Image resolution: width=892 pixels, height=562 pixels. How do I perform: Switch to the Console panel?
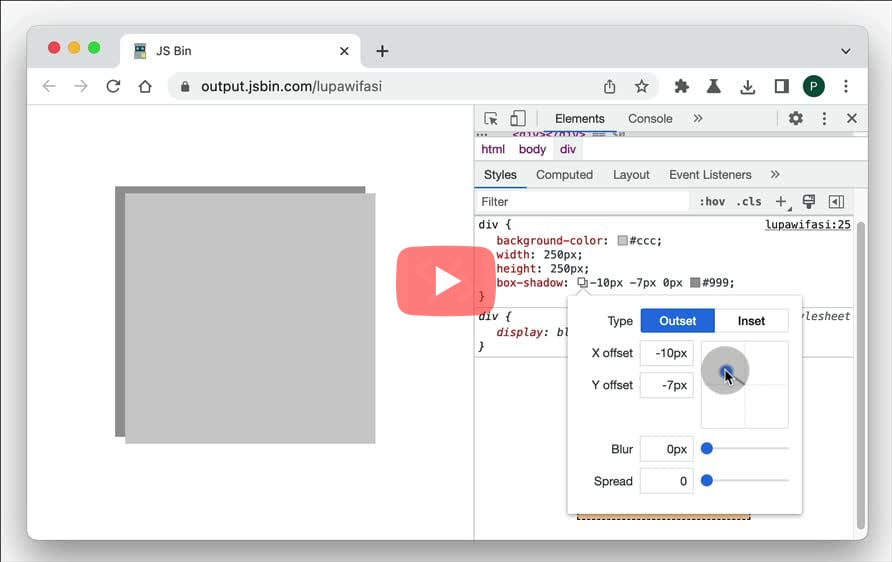(650, 118)
